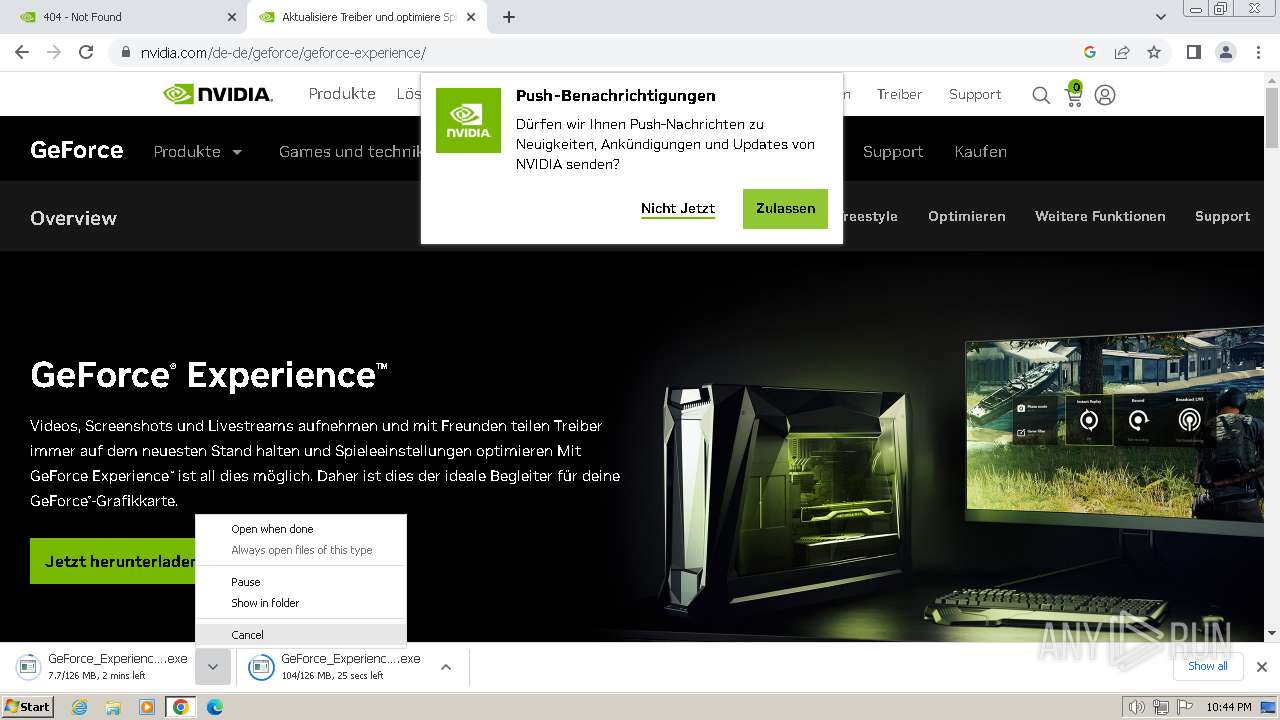The image size is (1280, 720).
Task: Click Treiber in NVIDIA top navigation
Action: pos(899,94)
